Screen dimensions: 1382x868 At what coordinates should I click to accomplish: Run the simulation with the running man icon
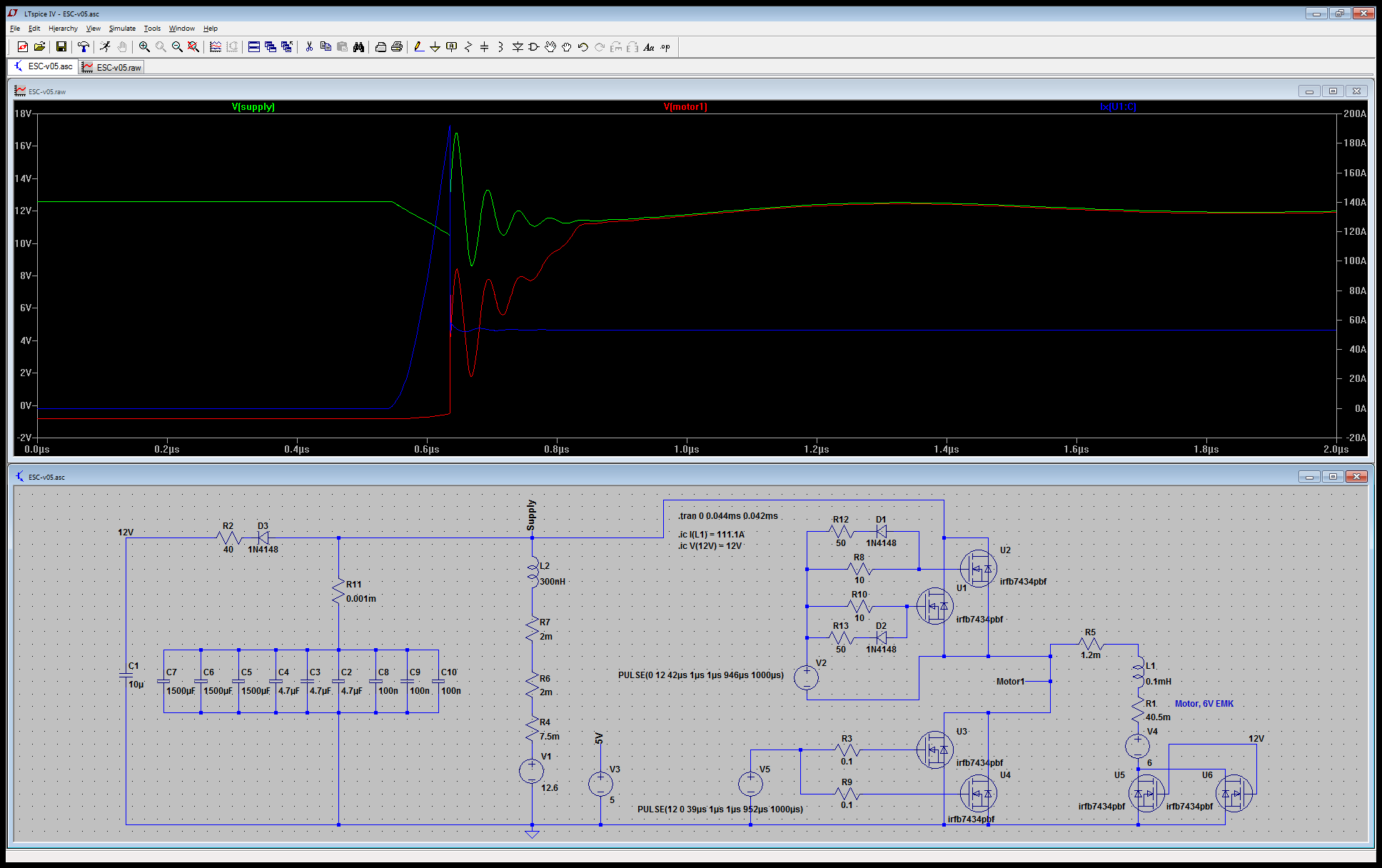(106, 47)
